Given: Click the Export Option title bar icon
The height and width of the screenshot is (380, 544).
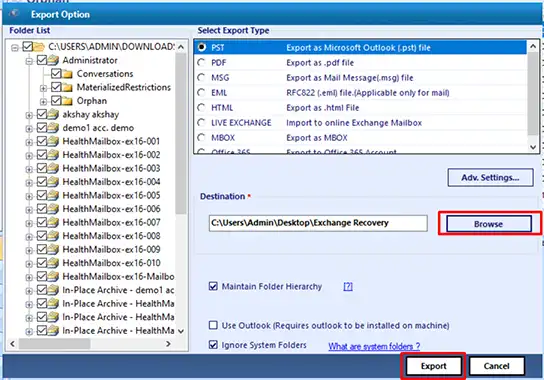Looking at the screenshot, I should 14,14.
